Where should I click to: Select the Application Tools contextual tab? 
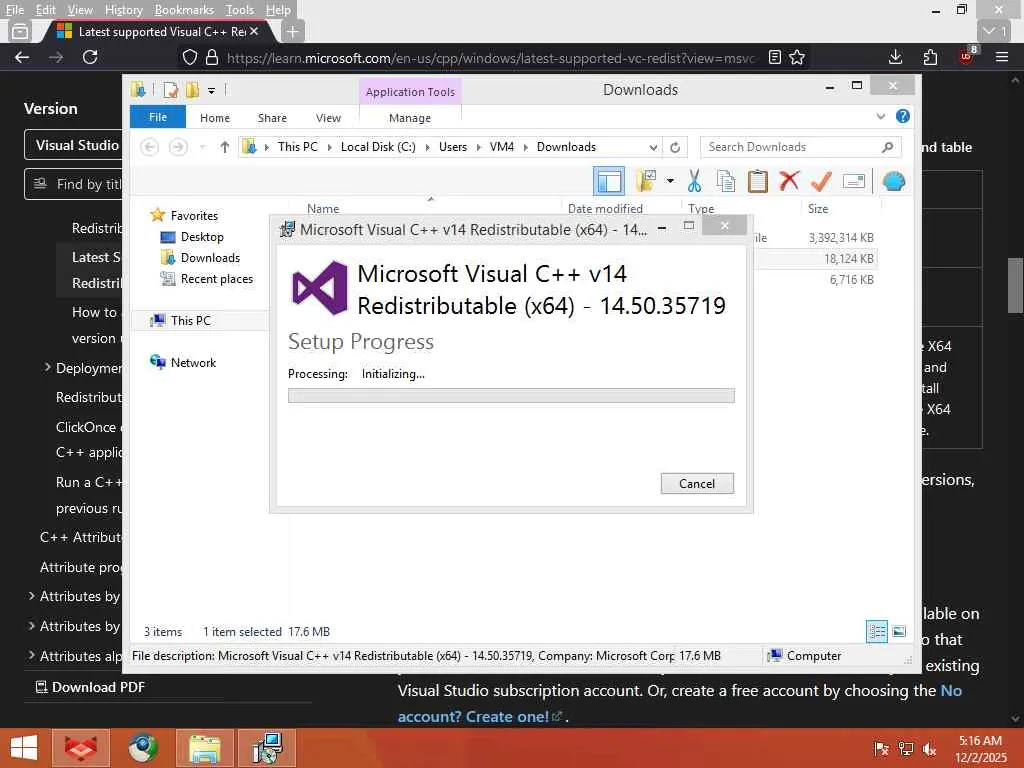click(410, 92)
